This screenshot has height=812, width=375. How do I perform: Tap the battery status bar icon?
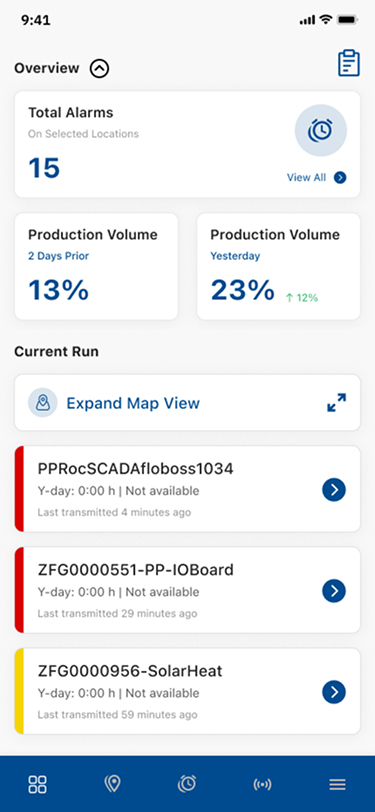pos(347,20)
